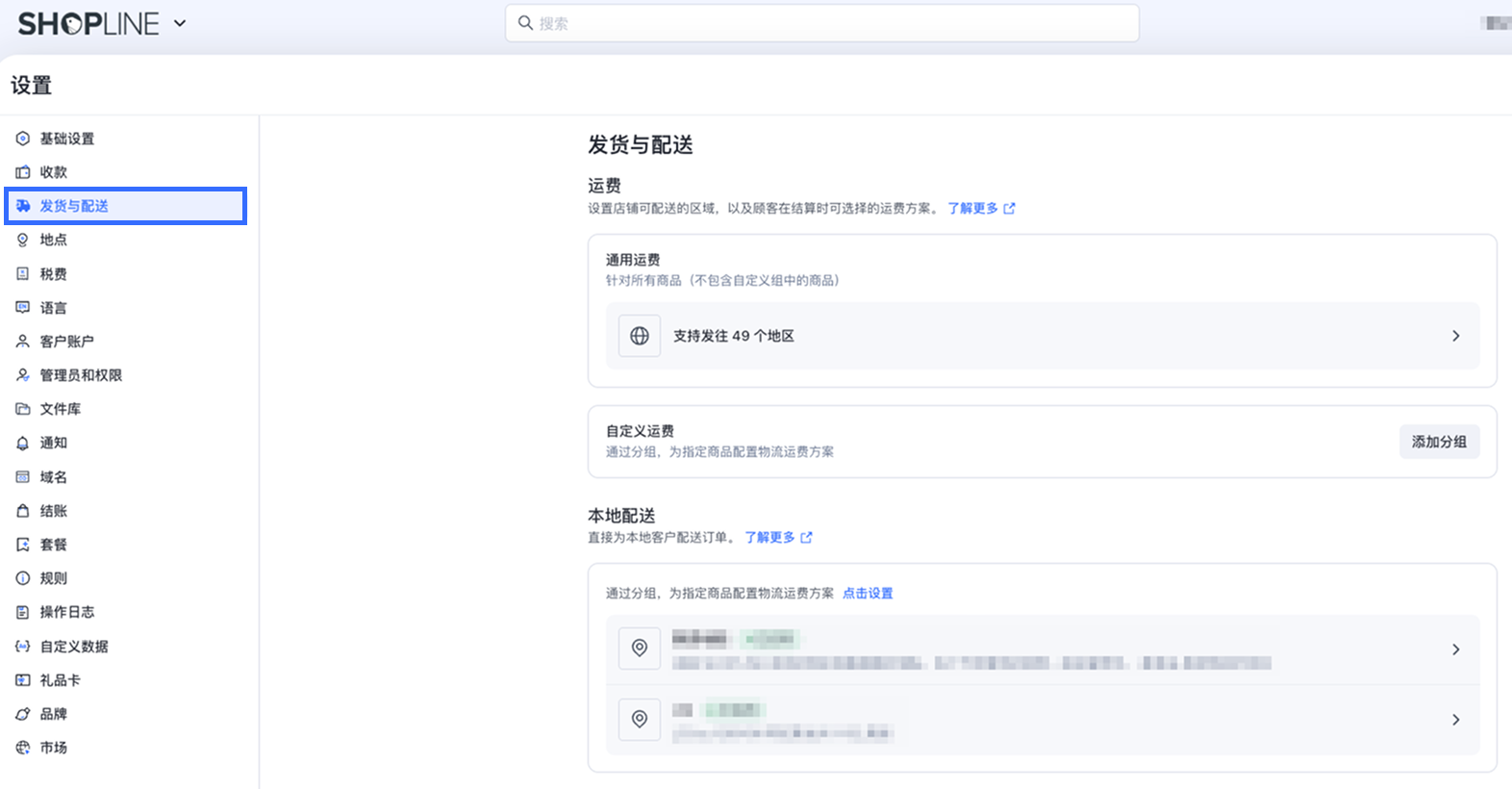
Task: Go to 收款 settings page
Action: pyautogui.click(x=53, y=172)
